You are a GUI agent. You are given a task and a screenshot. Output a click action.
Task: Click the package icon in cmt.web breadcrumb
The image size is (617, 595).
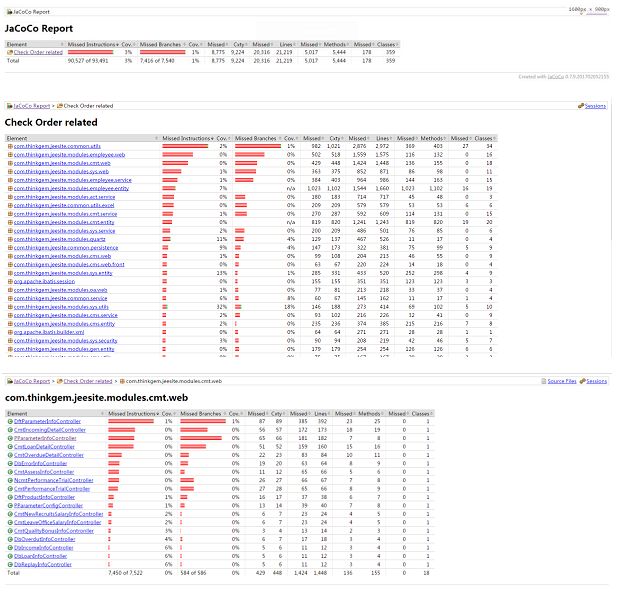pos(122,381)
